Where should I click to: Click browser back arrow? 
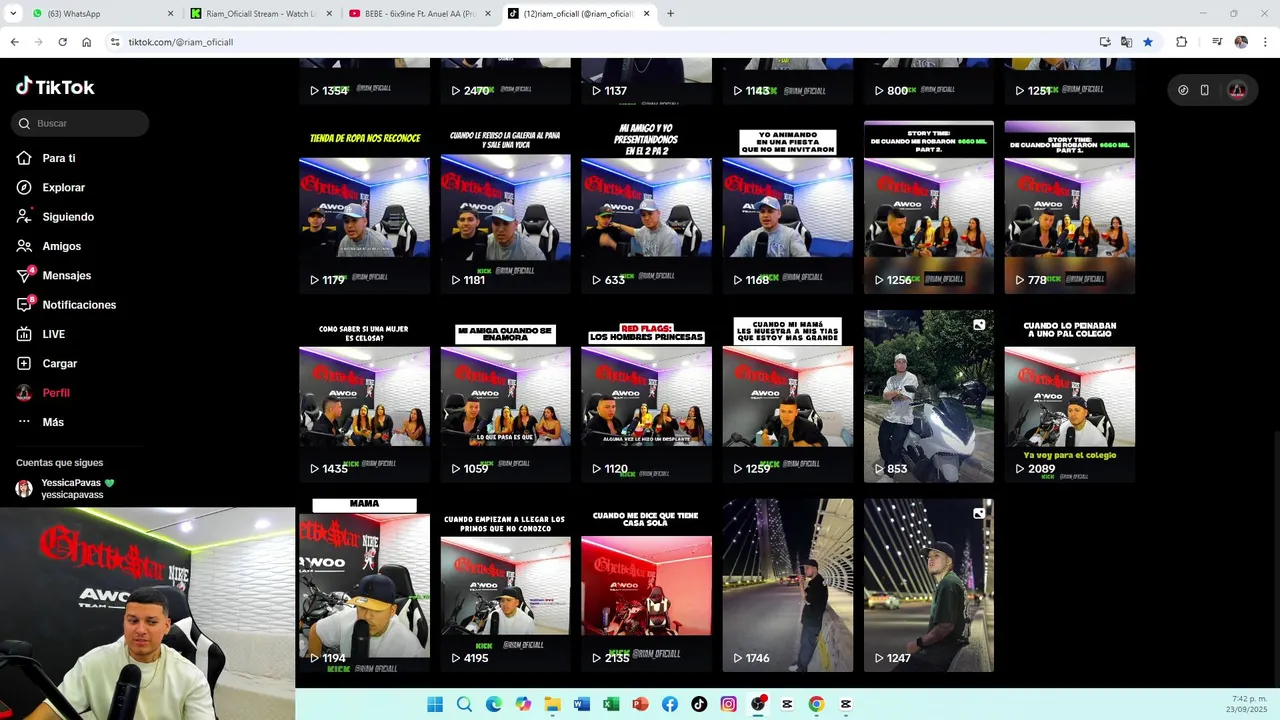pos(14,42)
